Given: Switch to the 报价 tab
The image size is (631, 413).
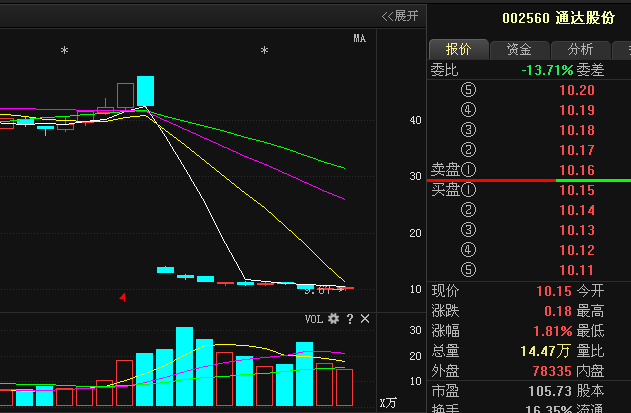Looking at the screenshot, I should tap(458, 49).
